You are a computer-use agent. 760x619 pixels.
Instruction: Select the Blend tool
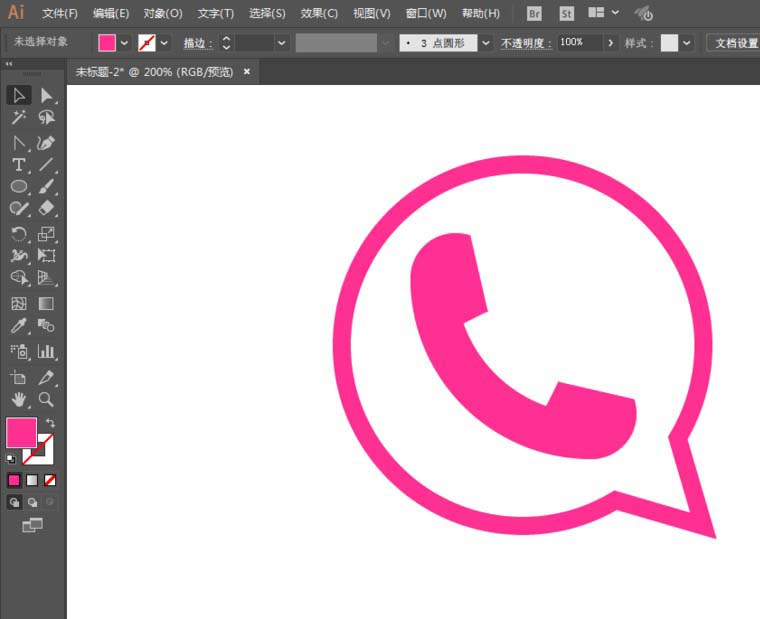(46, 326)
